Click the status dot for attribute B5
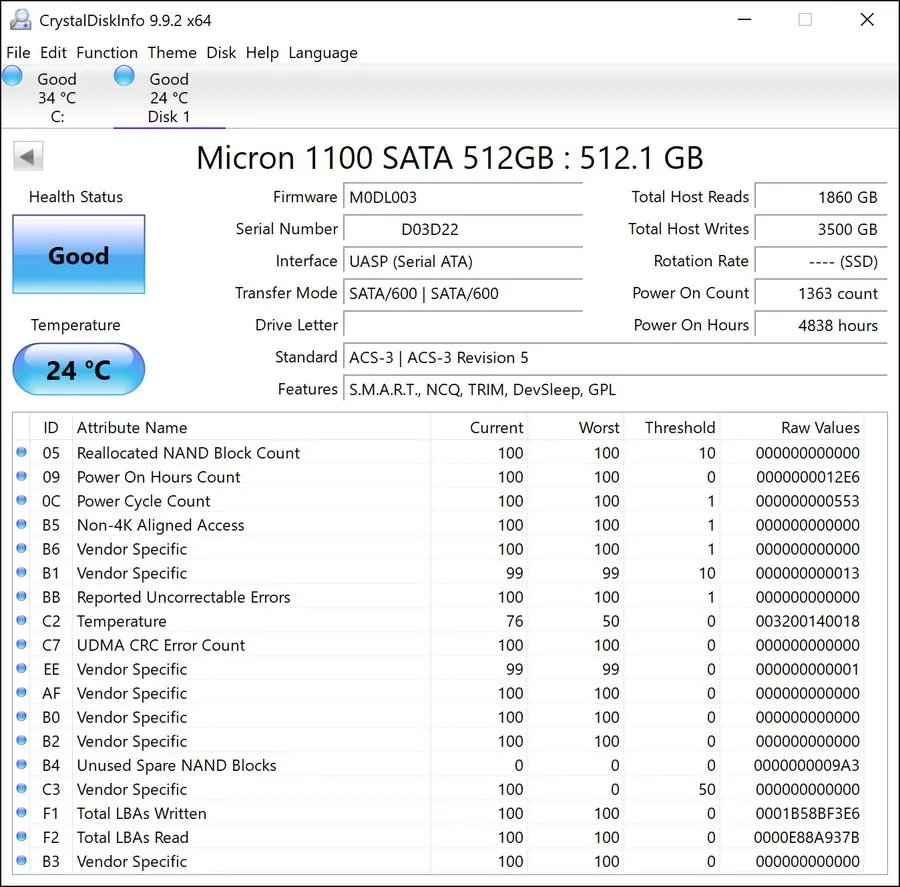The image size is (900, 887). (22, 524)
